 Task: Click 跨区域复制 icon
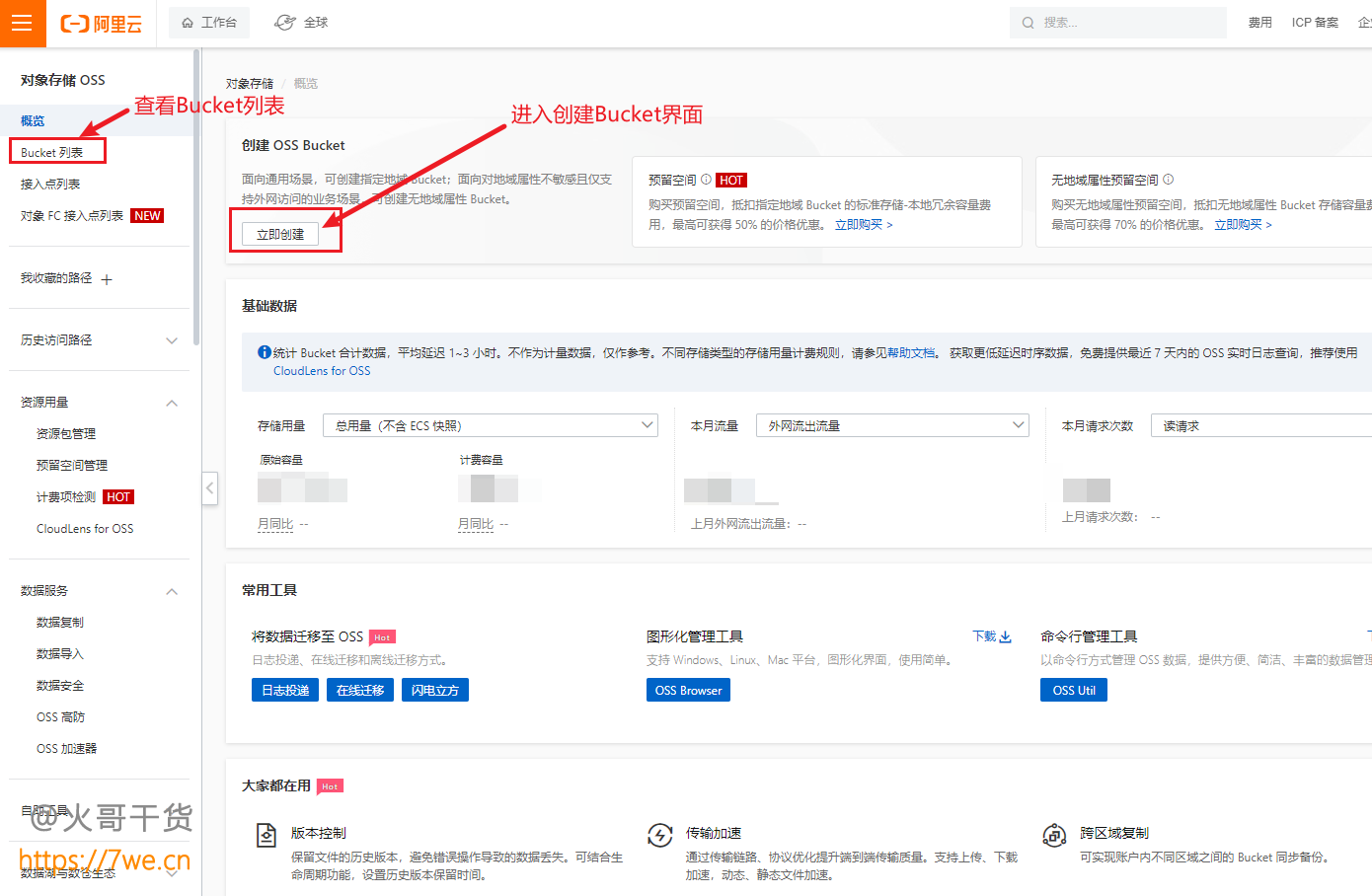[1054, 835]
